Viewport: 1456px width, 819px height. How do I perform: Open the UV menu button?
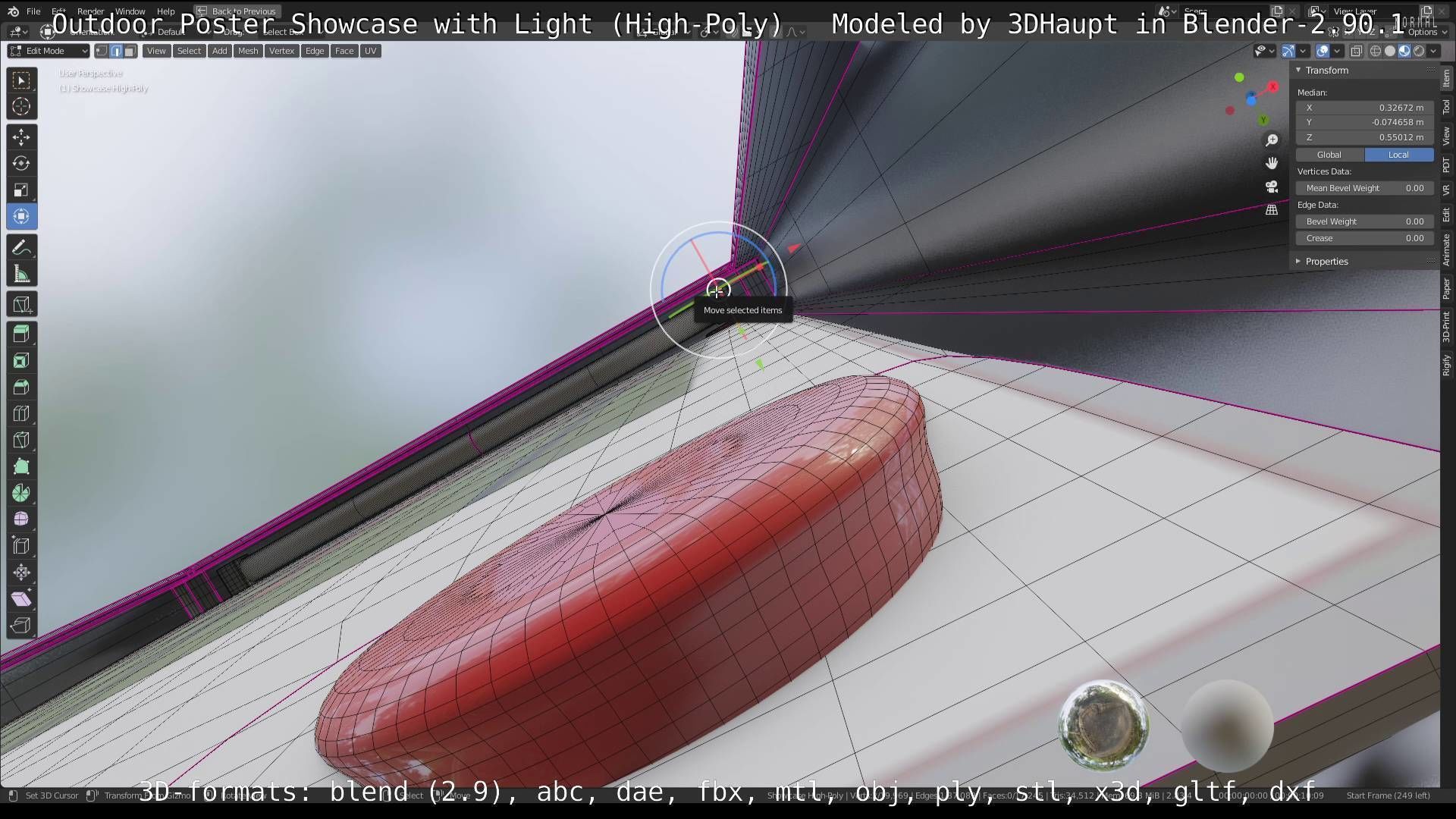tap(370, 51)
